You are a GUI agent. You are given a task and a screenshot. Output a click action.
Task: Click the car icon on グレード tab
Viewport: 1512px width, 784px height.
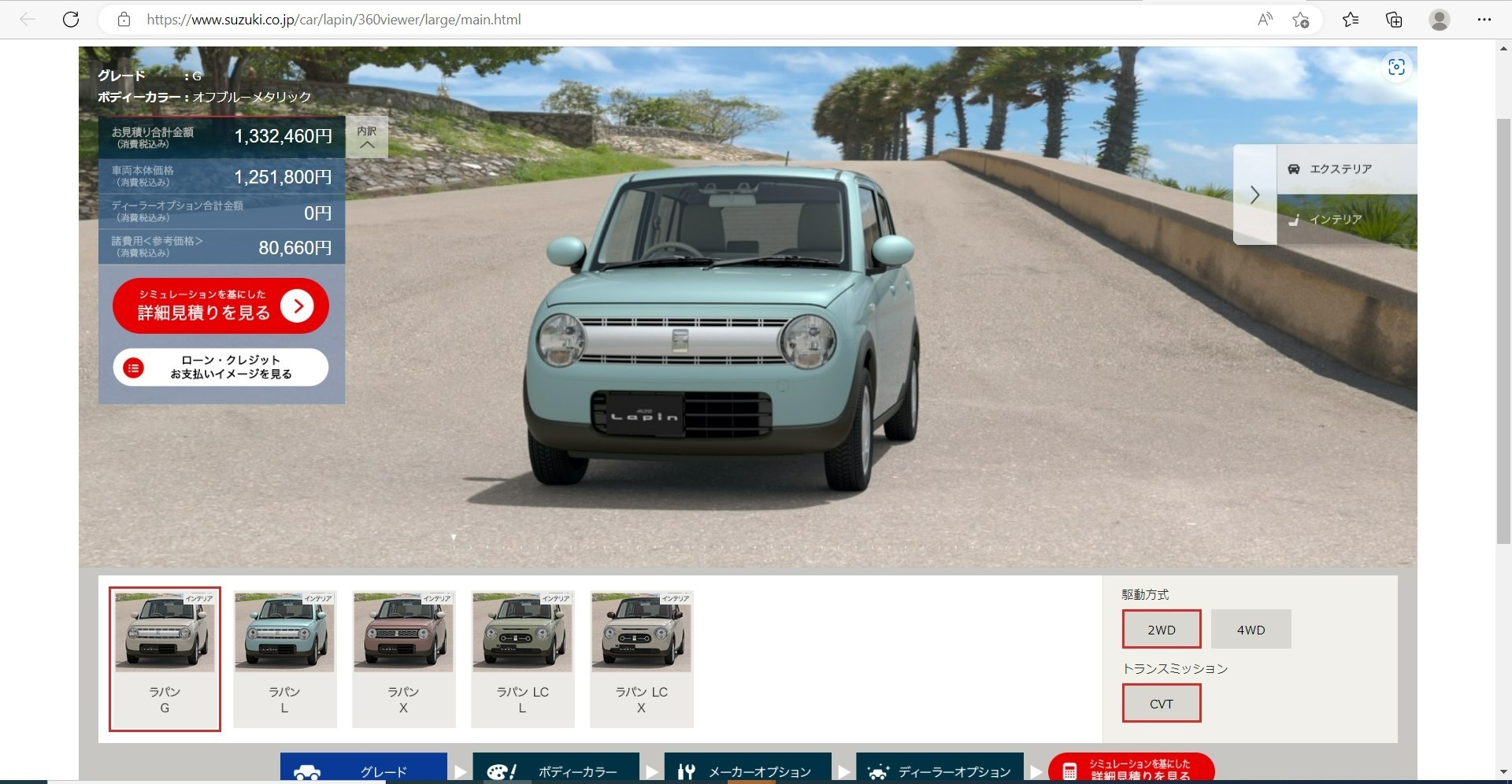(x=307, y=772)
